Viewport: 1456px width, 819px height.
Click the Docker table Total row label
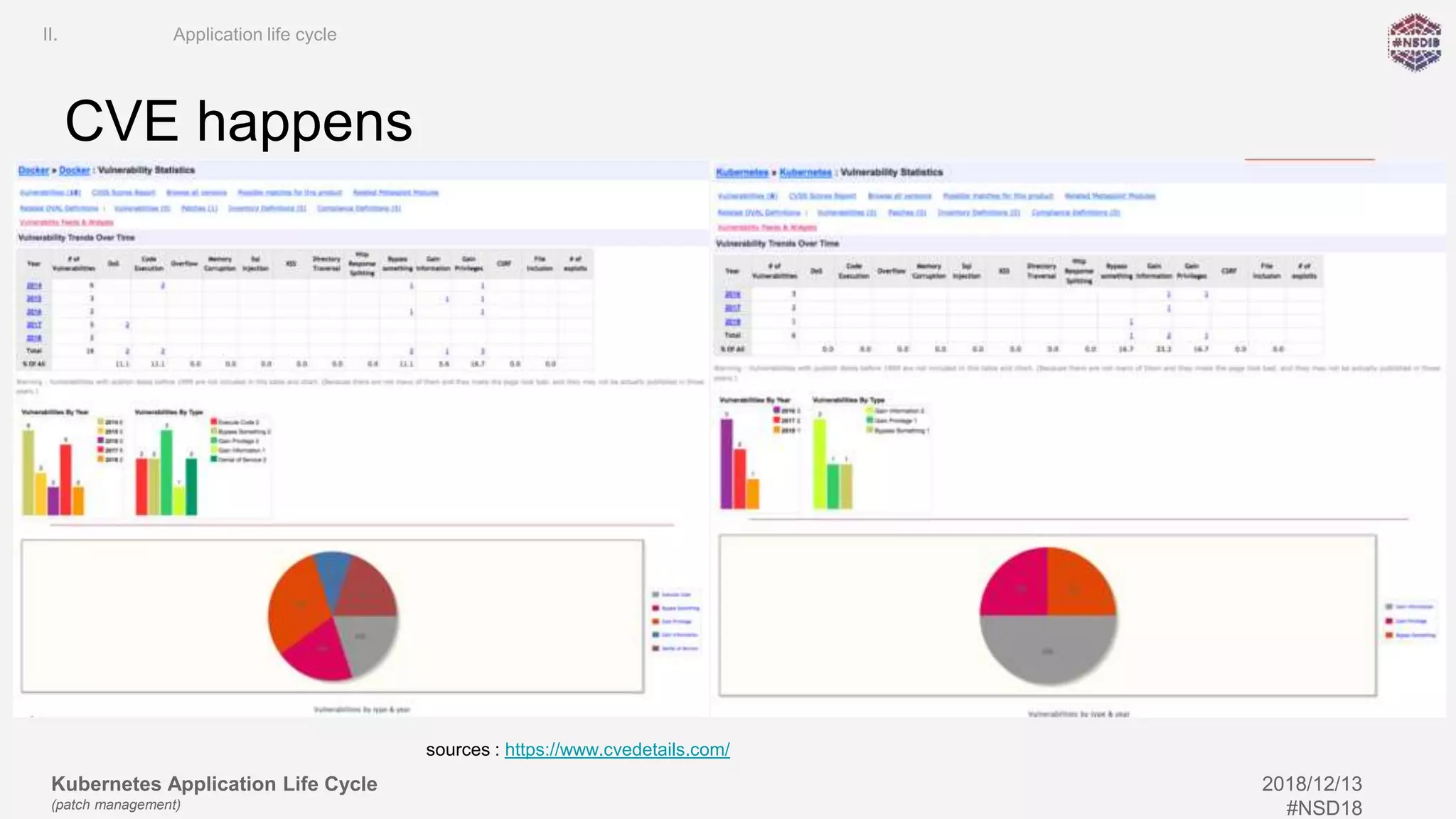coord(34,351)
